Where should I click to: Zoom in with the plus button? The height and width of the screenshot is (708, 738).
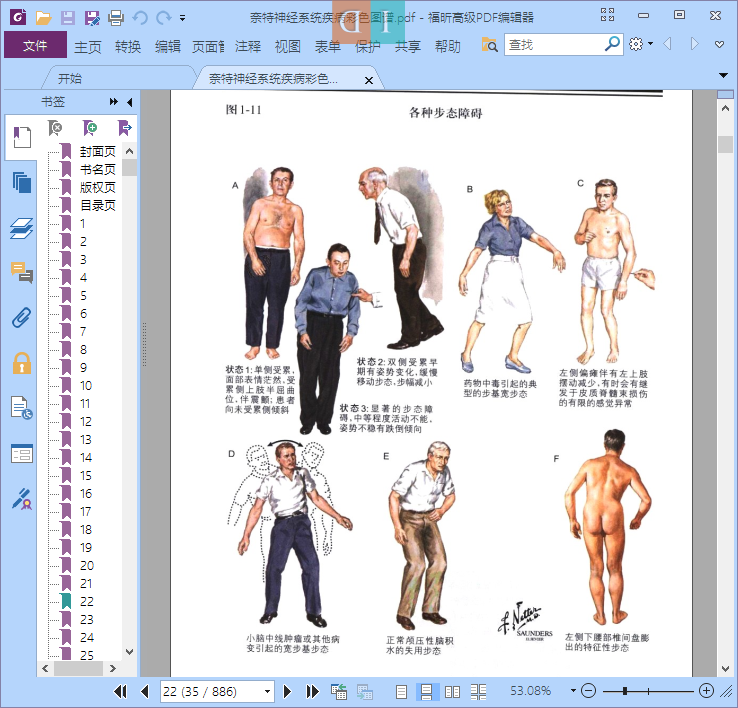pos(706,691)
